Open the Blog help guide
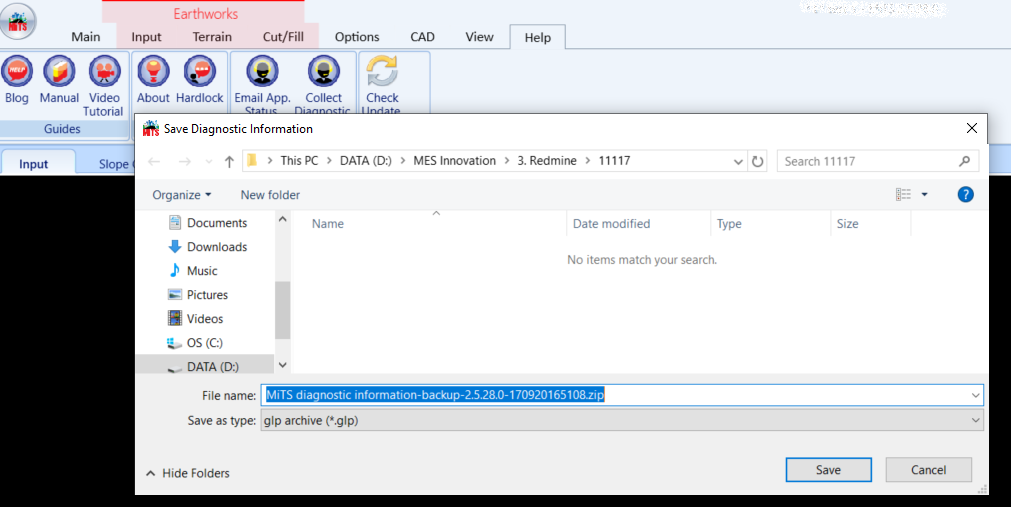1011x507 pixels. [x=17, y=80]
